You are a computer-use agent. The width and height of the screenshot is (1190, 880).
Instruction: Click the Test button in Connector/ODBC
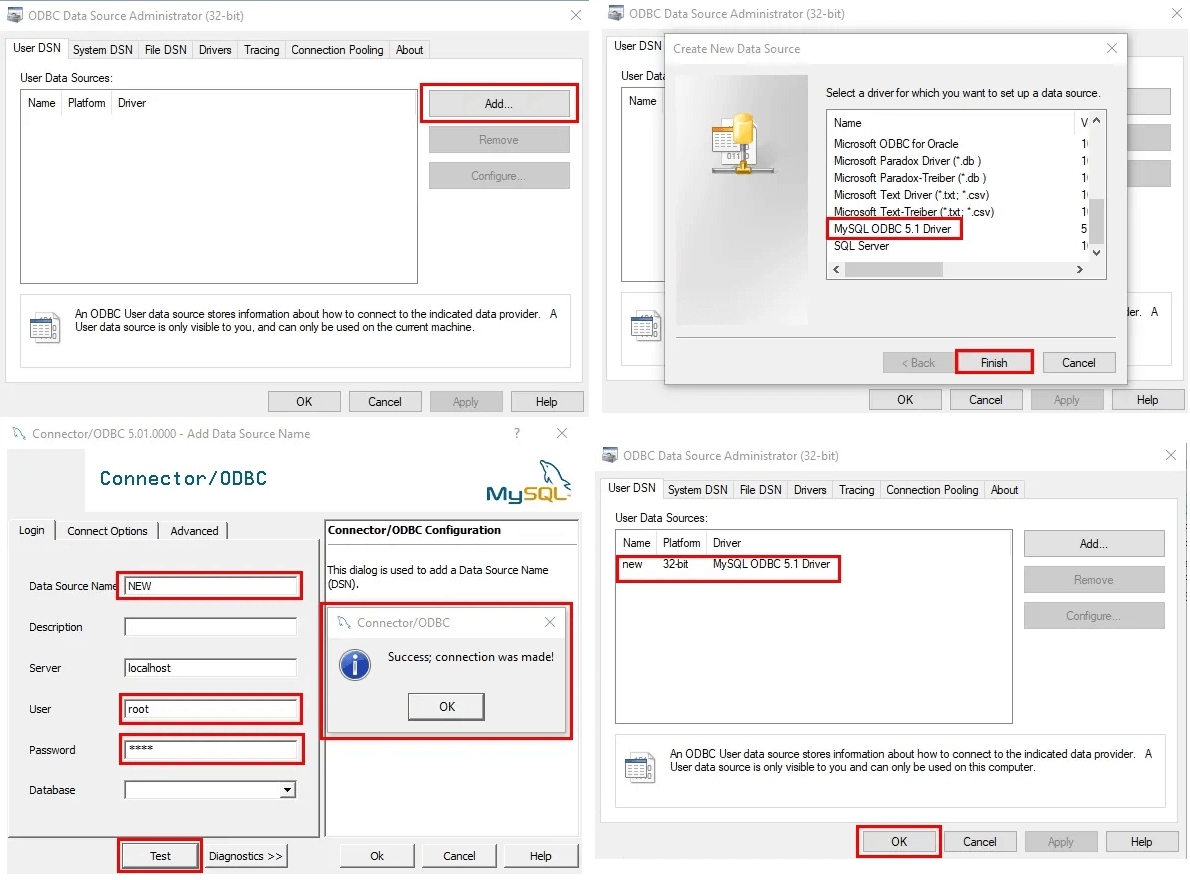160,856
